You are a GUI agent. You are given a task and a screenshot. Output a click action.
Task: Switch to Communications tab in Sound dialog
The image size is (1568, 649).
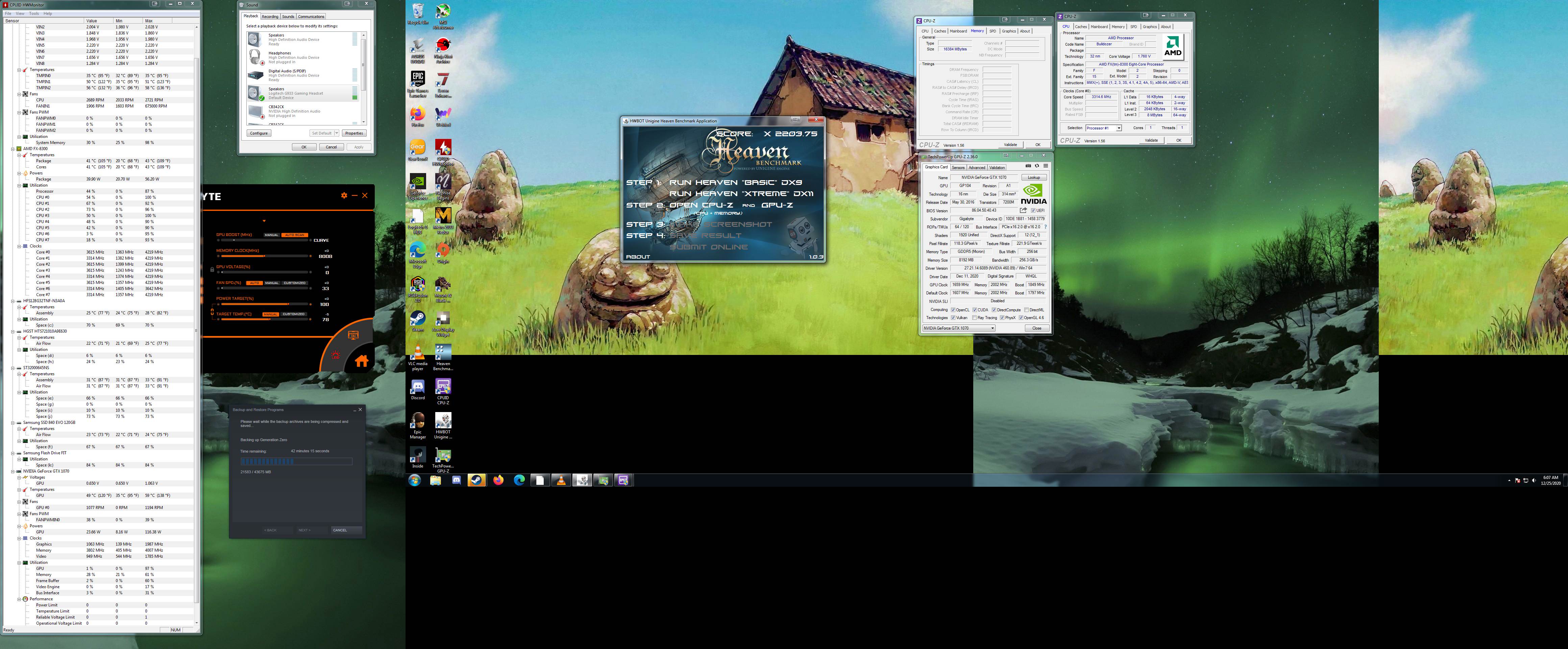pos(311,17)
